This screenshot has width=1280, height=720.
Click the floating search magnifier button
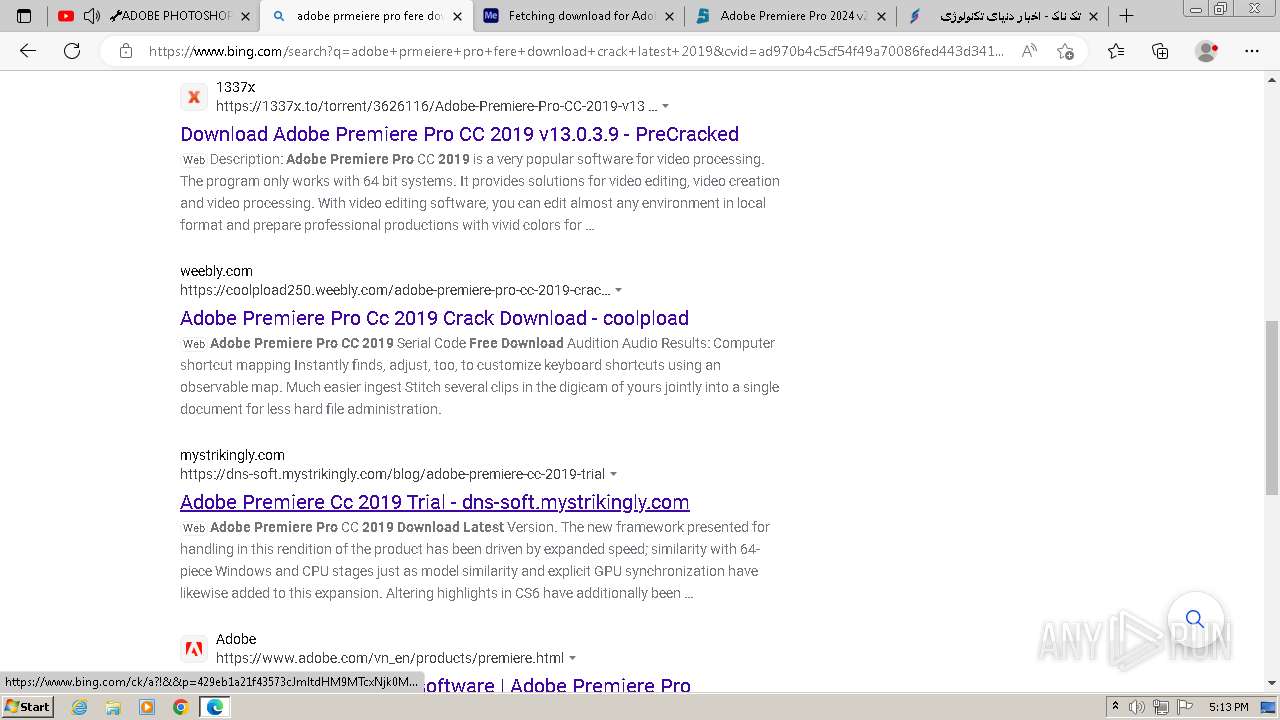click(x=1195, y=619)
